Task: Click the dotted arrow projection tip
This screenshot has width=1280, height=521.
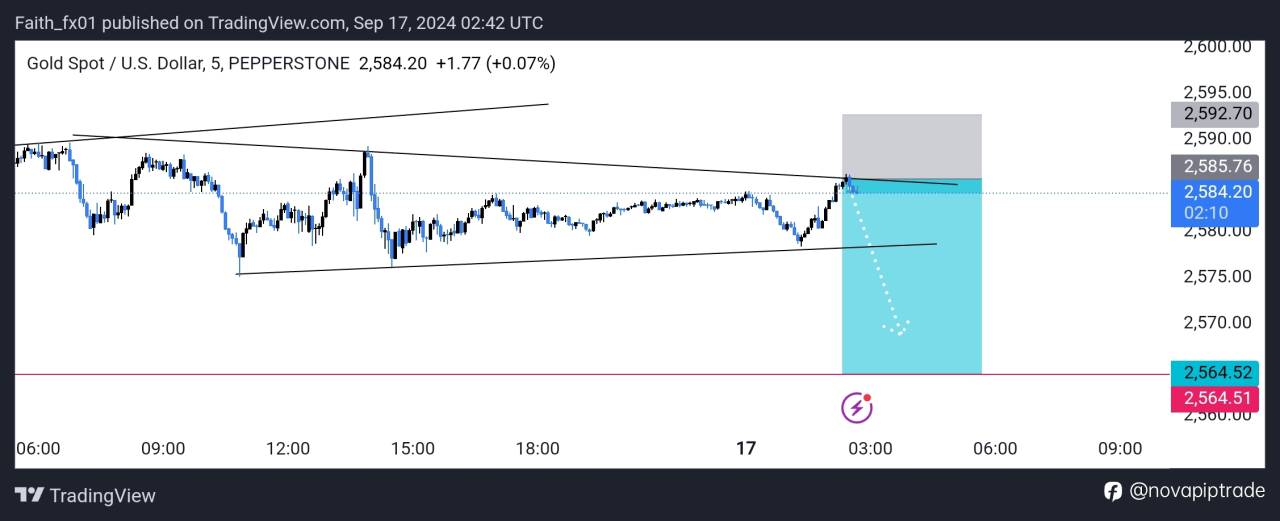Action: [899, 333]
